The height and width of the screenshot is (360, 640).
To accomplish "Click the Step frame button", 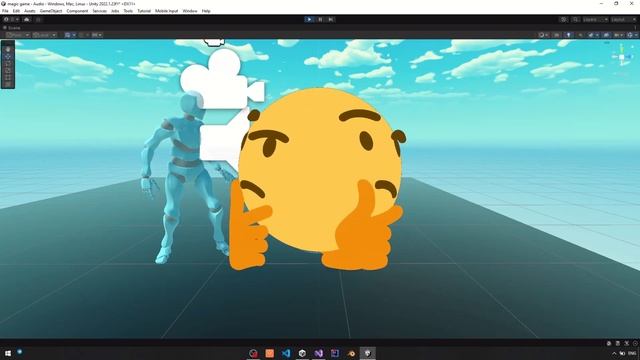I will click(331, 19).
